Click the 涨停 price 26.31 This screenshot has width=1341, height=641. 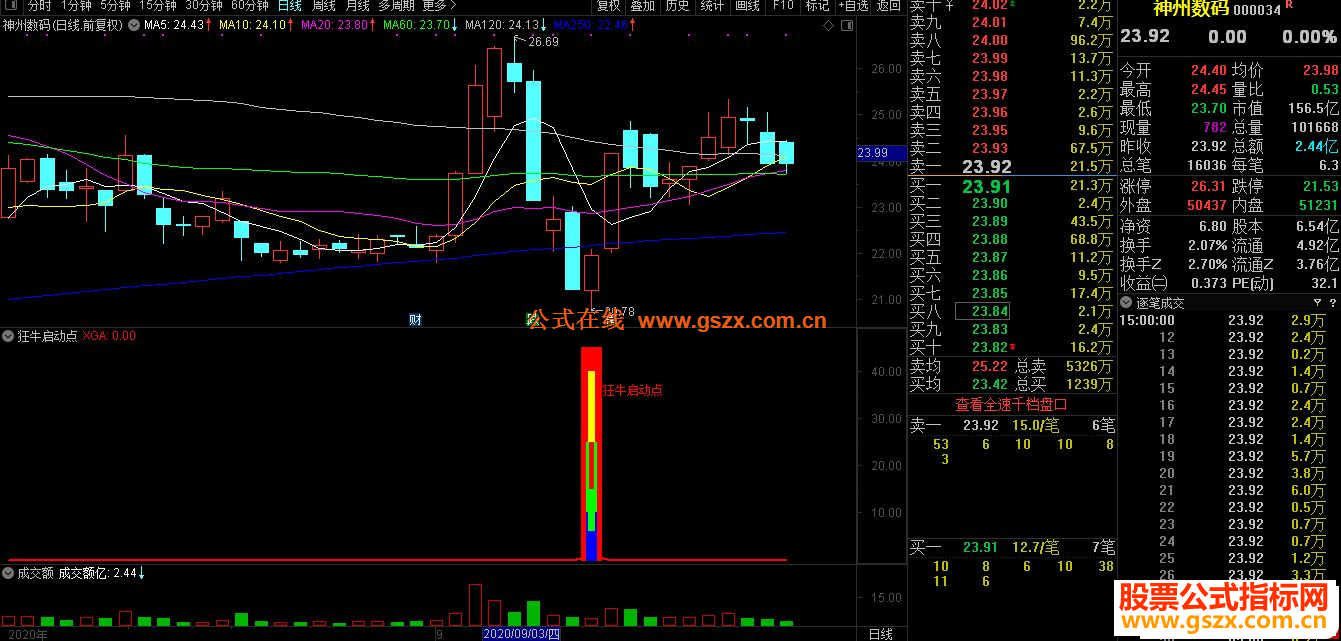click(1208, 186)
